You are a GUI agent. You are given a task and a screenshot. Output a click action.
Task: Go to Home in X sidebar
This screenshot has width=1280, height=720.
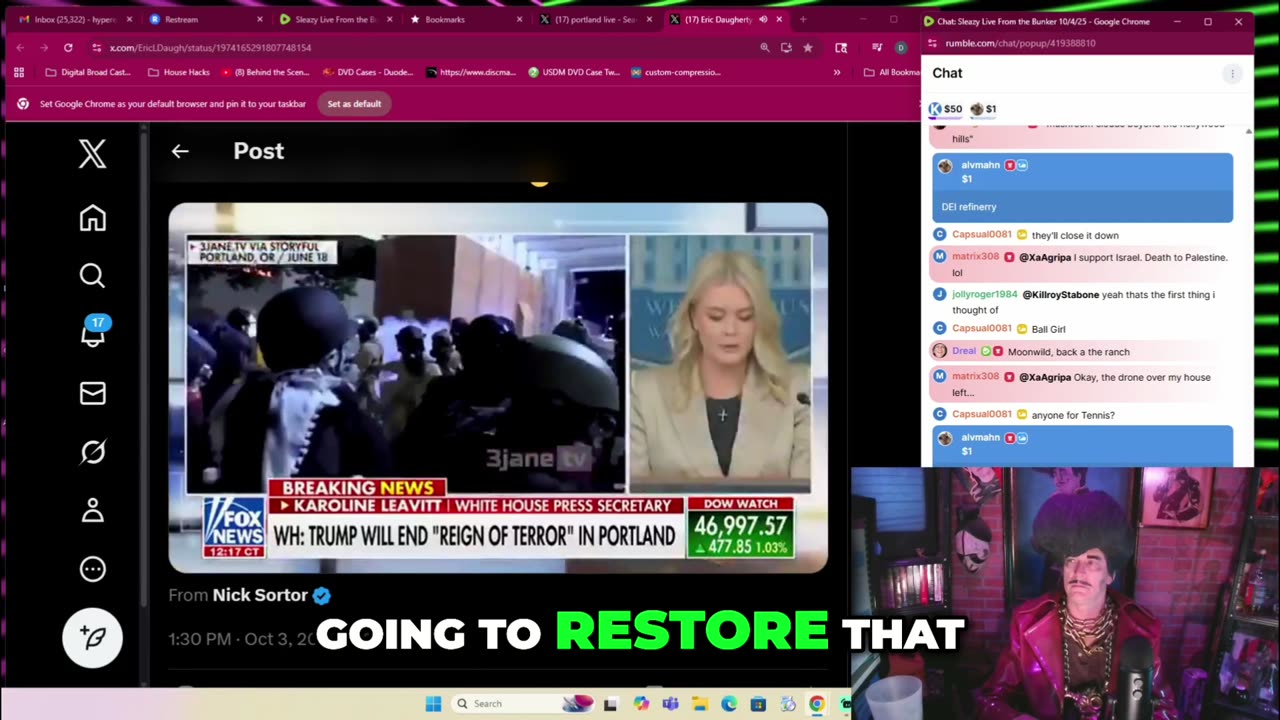pyautogui.click(x=92, y=218)
